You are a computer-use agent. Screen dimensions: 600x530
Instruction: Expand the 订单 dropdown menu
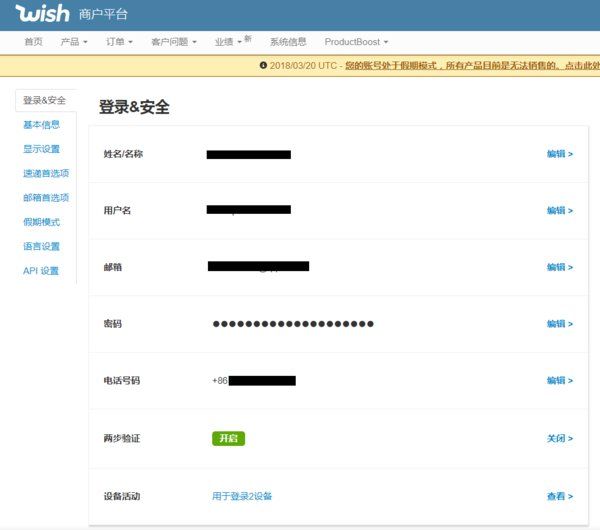(x=119, y=42)
